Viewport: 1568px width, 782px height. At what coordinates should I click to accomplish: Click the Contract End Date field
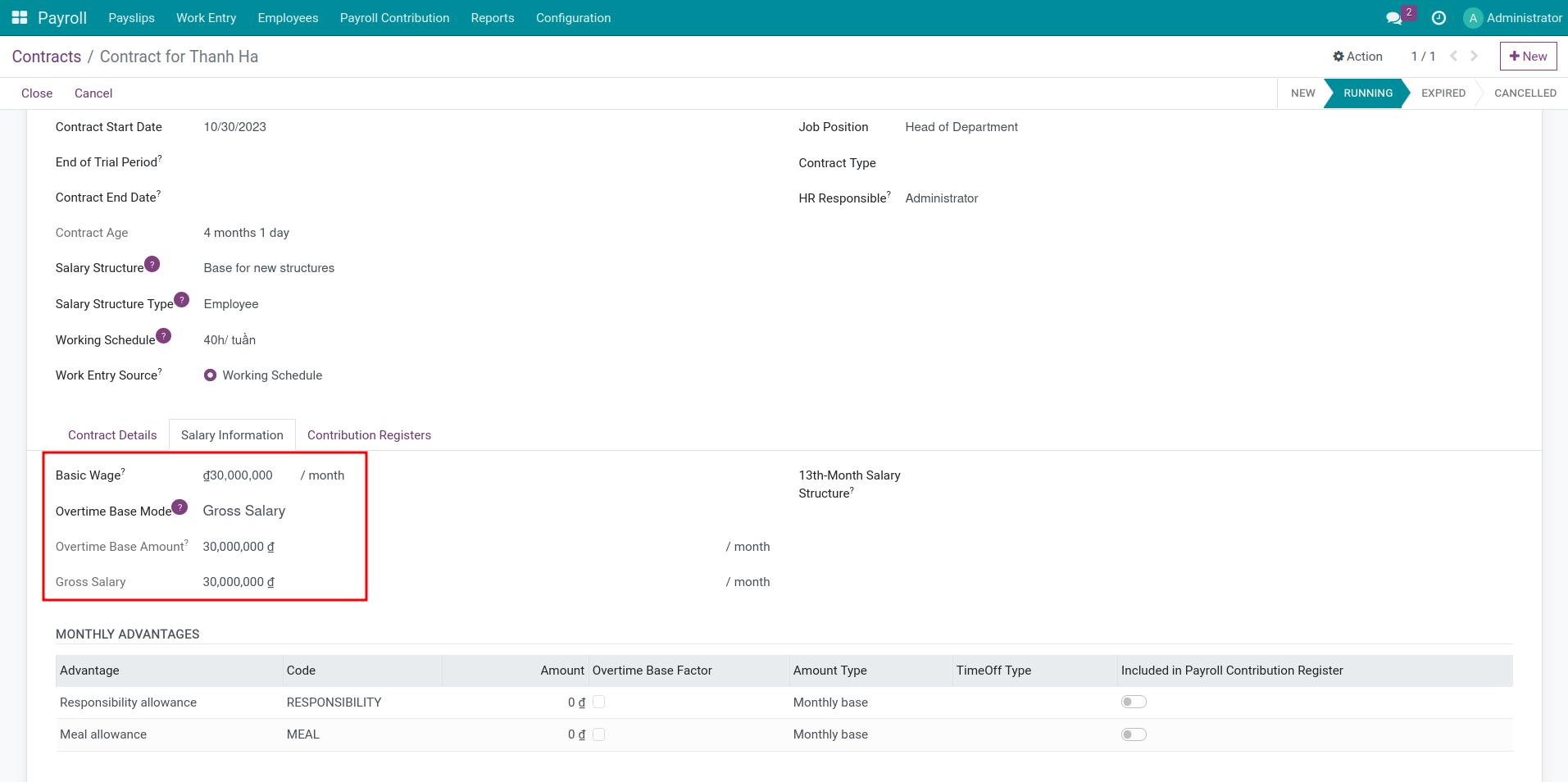(x=487, y=198)
